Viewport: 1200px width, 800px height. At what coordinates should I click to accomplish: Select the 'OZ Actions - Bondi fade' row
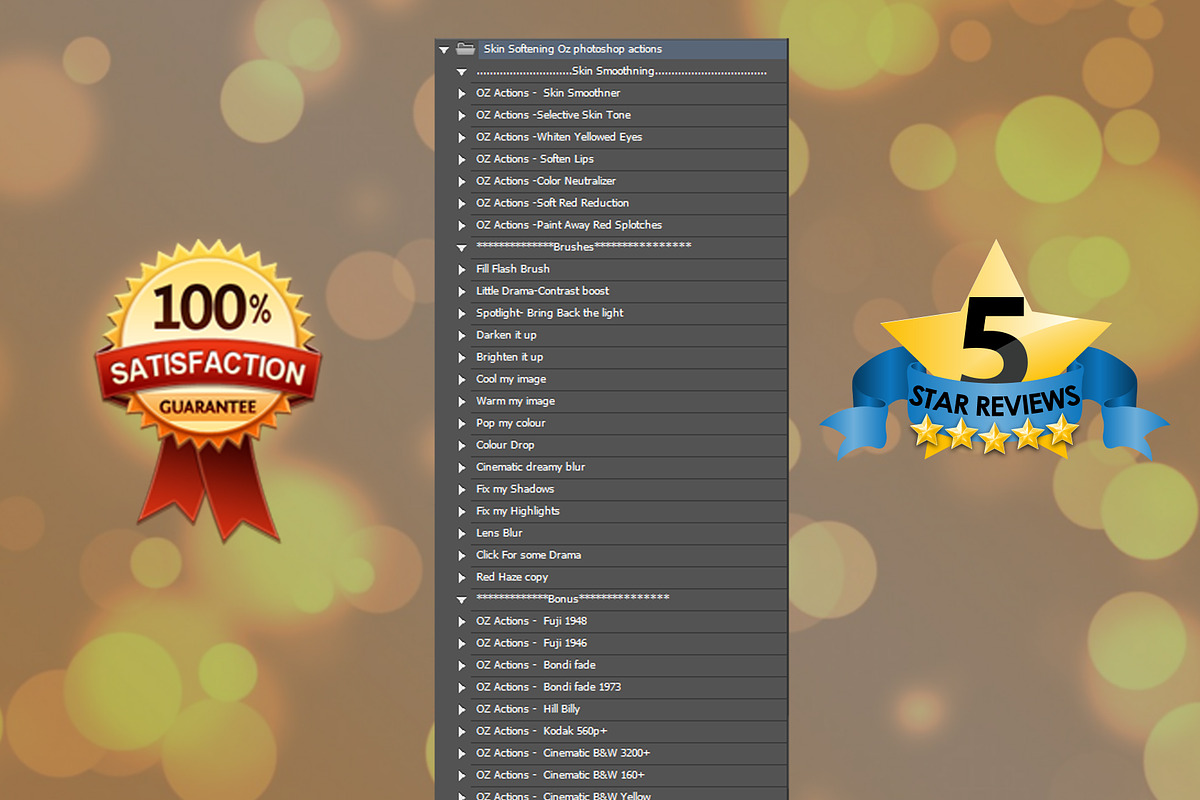[629, 665]
